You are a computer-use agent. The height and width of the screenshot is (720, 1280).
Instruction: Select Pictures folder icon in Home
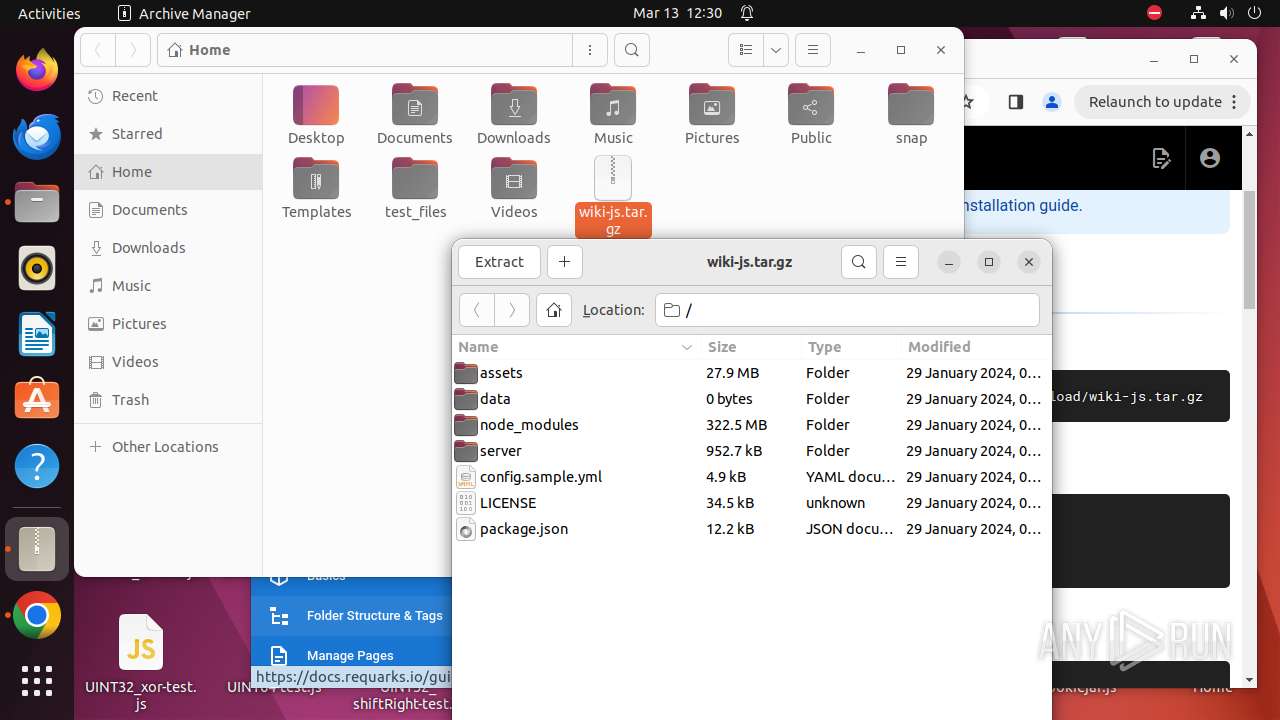click(x=712, y=106)
